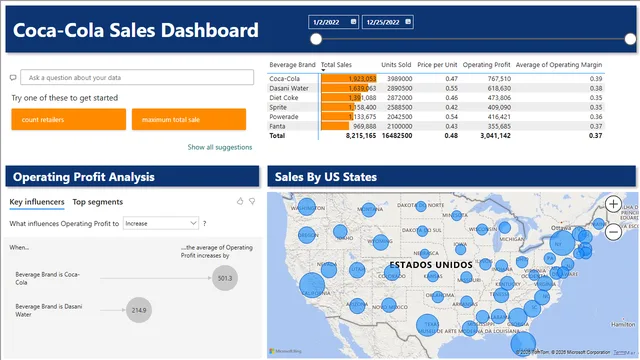Sort by Average of Operating Margin header

tap(559, 64)
